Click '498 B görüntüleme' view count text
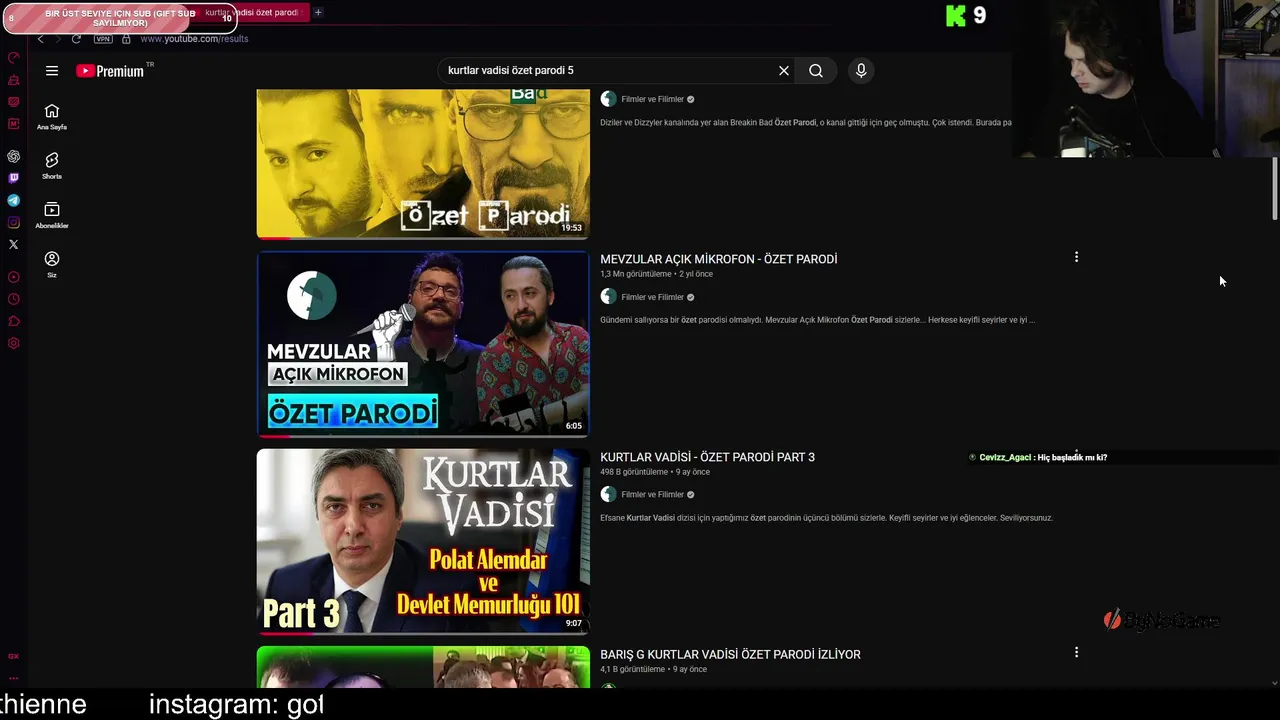 pyautogui.click(x=634, y=472)
